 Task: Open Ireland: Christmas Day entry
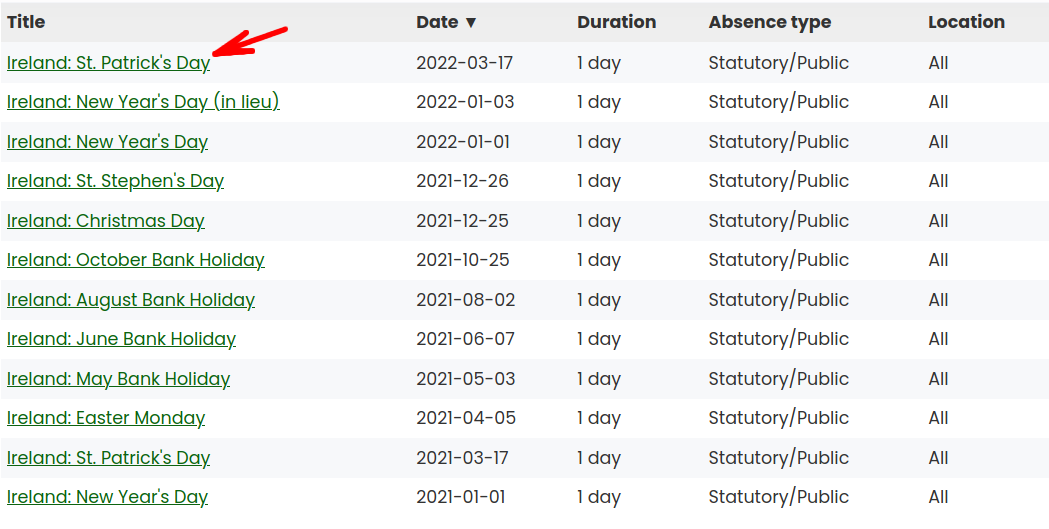pyautogui.click(x=105, y=221)
